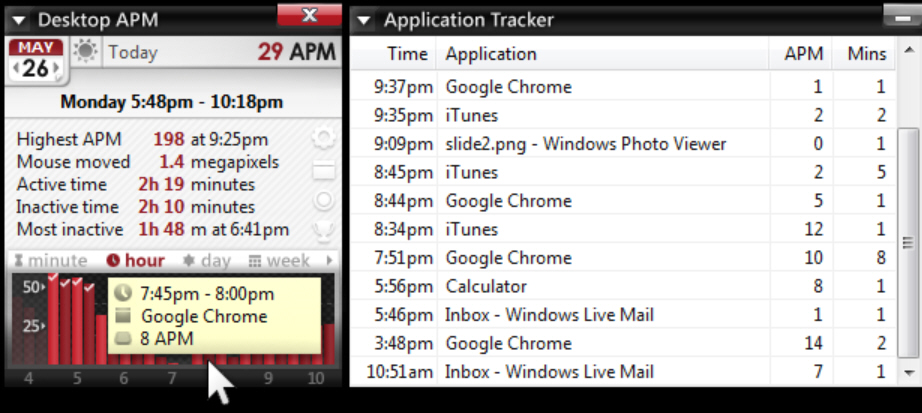The height and width of the screenshot is (413, 922).
Task: Select the 7:51pm Google Chrome row
Action: [x=623, y=258]
